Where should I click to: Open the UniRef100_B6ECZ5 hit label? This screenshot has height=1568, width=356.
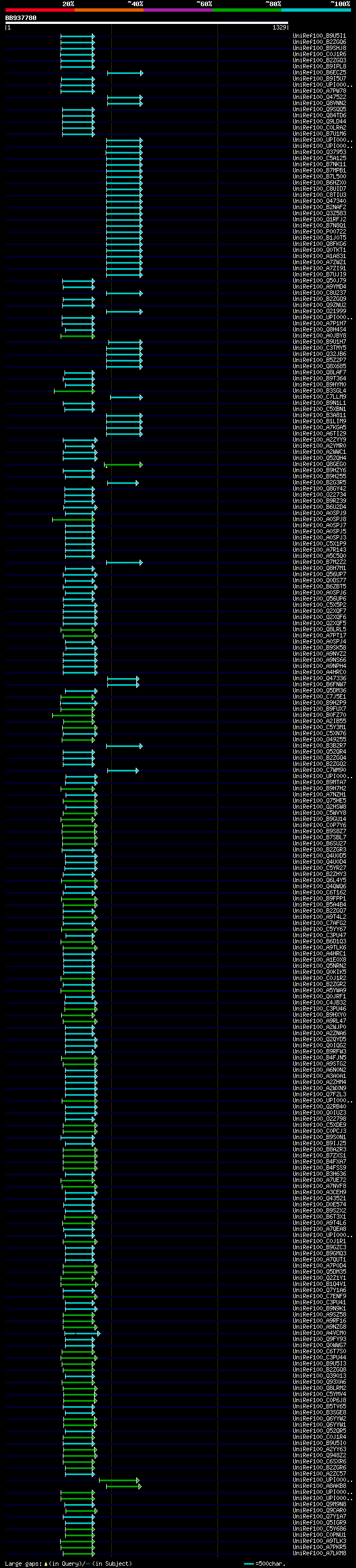pyautogui.click(x=319, y=73)
